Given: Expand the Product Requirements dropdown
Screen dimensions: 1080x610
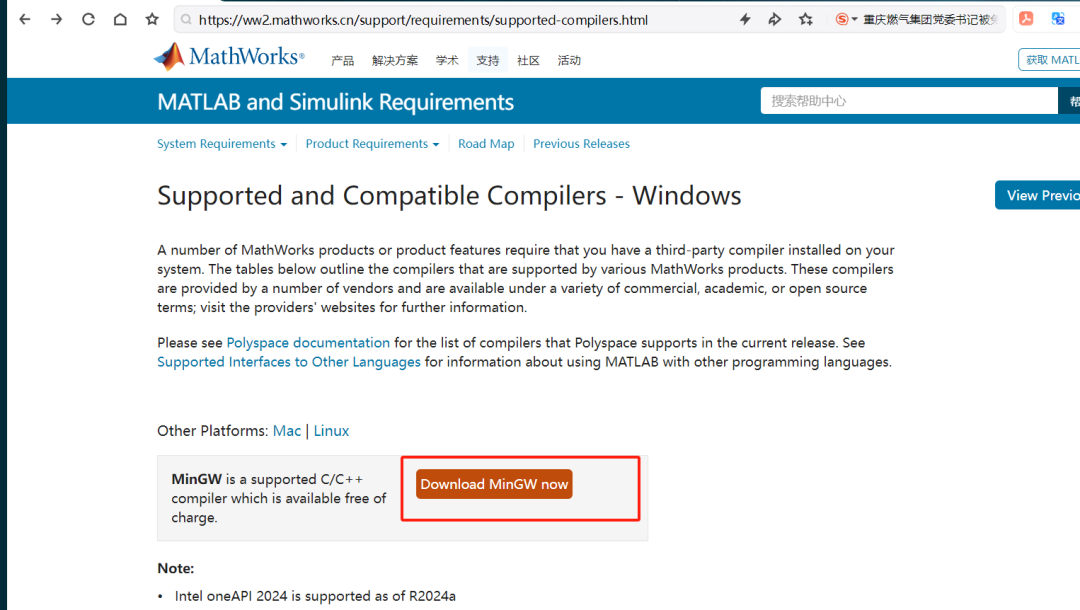Looking at the screenshot, I should [372, 144].
